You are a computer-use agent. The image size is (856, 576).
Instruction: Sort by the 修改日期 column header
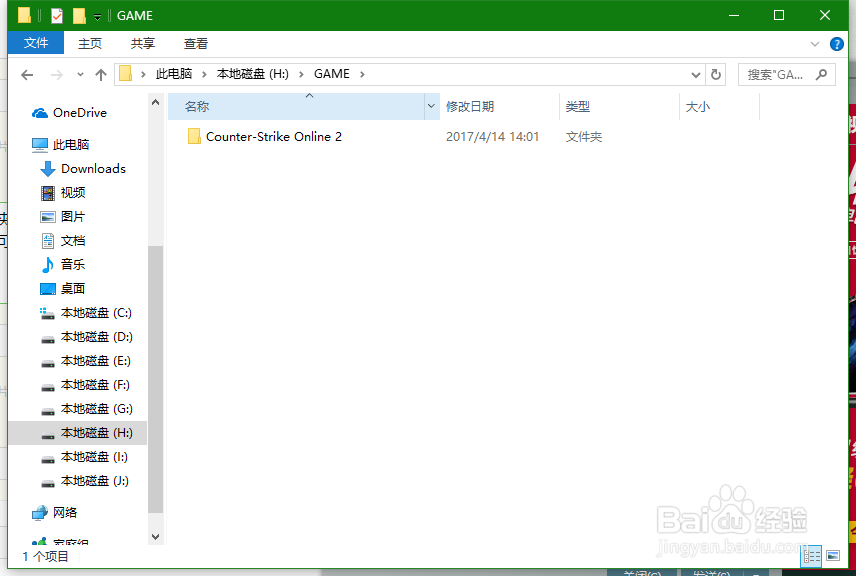click(500, 106)
